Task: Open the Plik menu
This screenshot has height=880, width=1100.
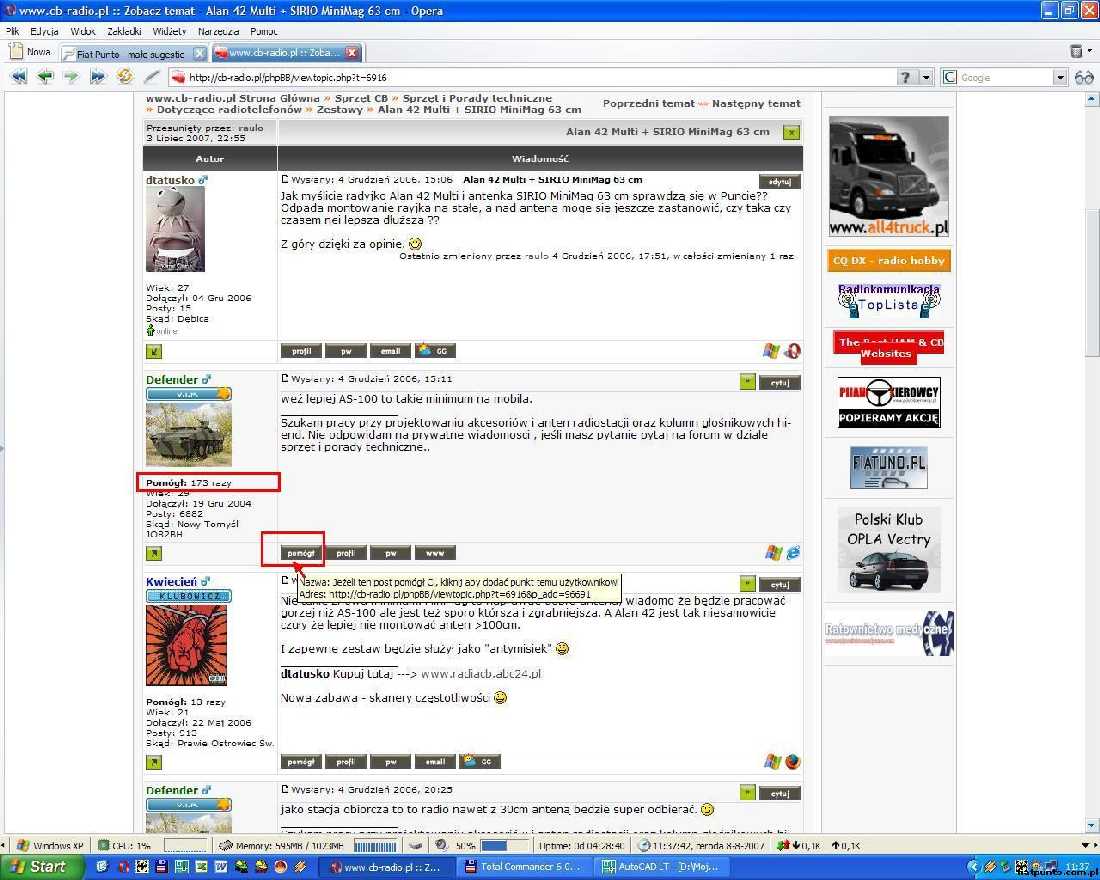Action: coord(13,31)
